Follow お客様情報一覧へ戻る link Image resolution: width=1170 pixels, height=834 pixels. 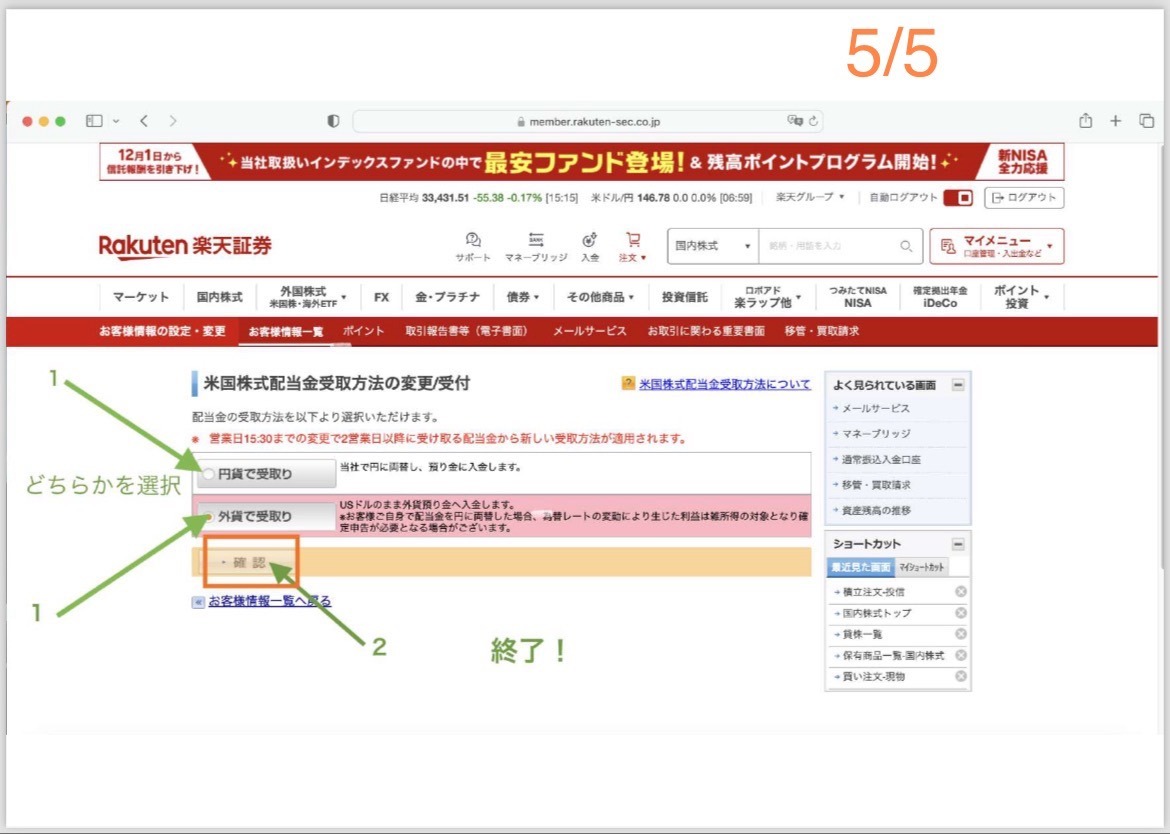tap(269, 601)
